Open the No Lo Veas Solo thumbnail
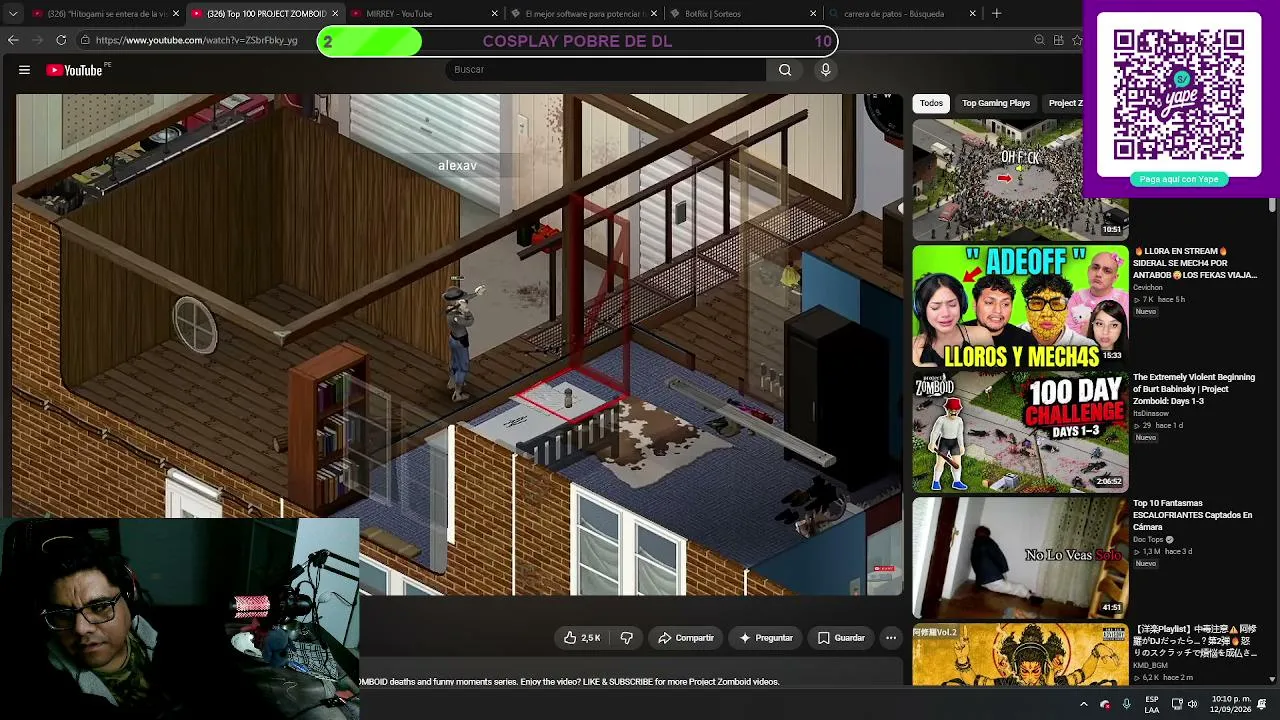1280x720 pixels. point(1020,558)
